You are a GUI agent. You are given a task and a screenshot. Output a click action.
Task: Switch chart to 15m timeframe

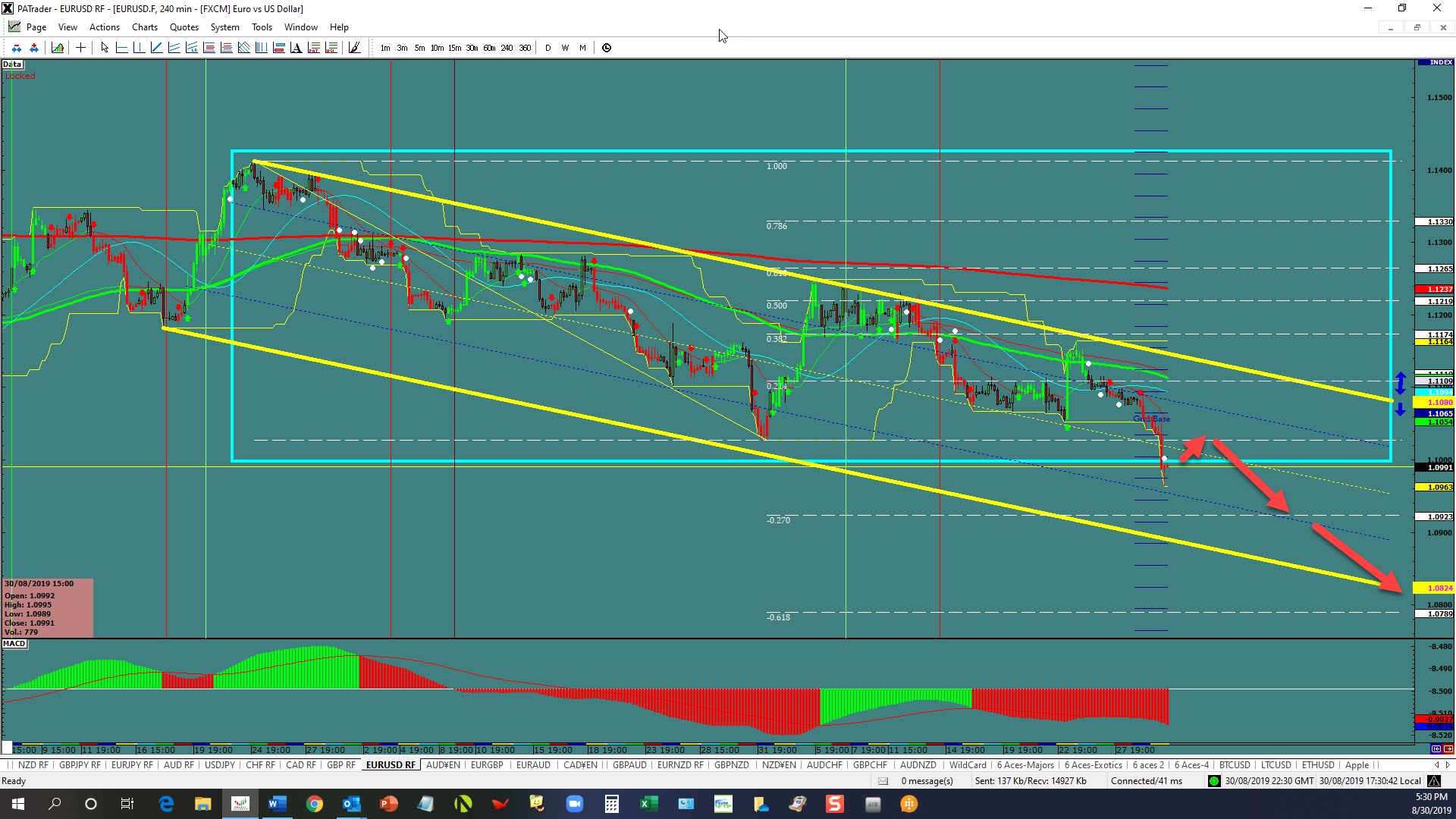454,48
